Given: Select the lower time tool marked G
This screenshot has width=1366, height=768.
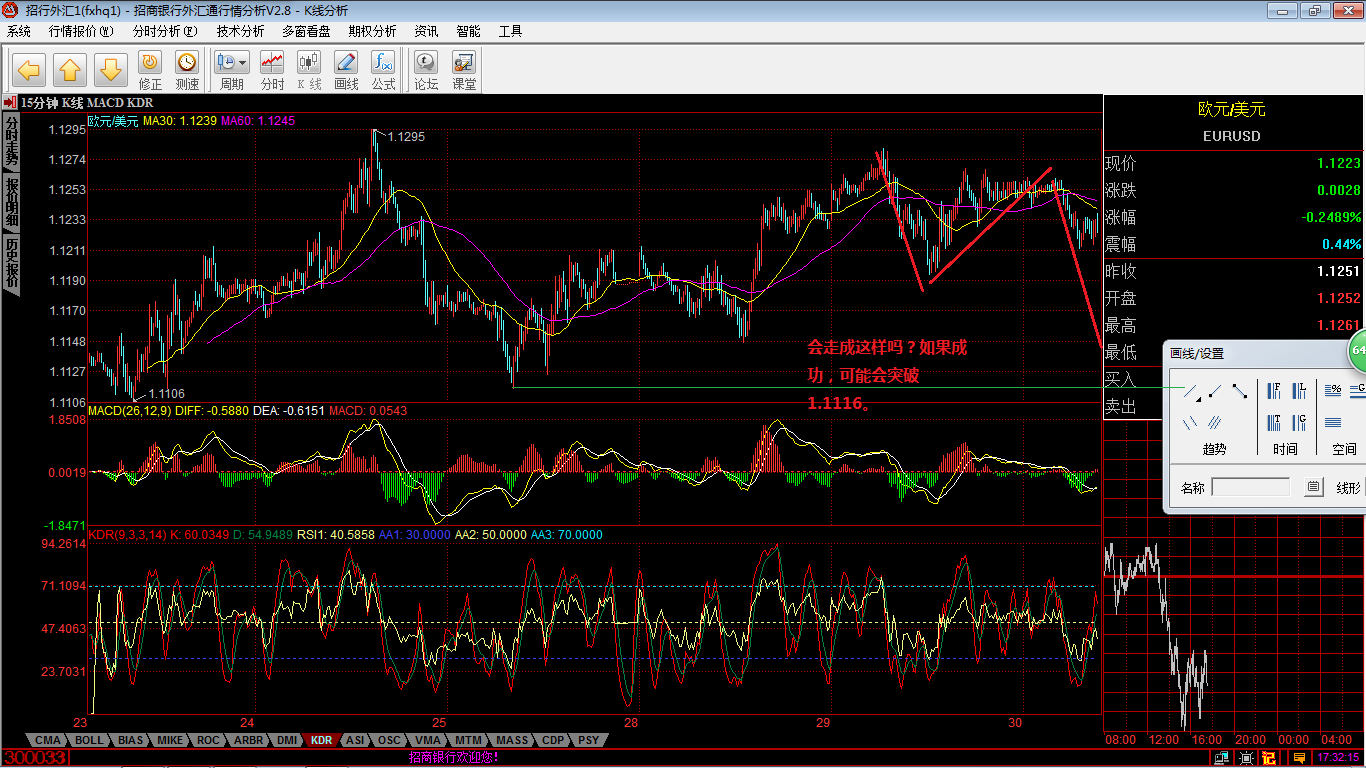Looking at the screenshot, I should coord(1299,422).
